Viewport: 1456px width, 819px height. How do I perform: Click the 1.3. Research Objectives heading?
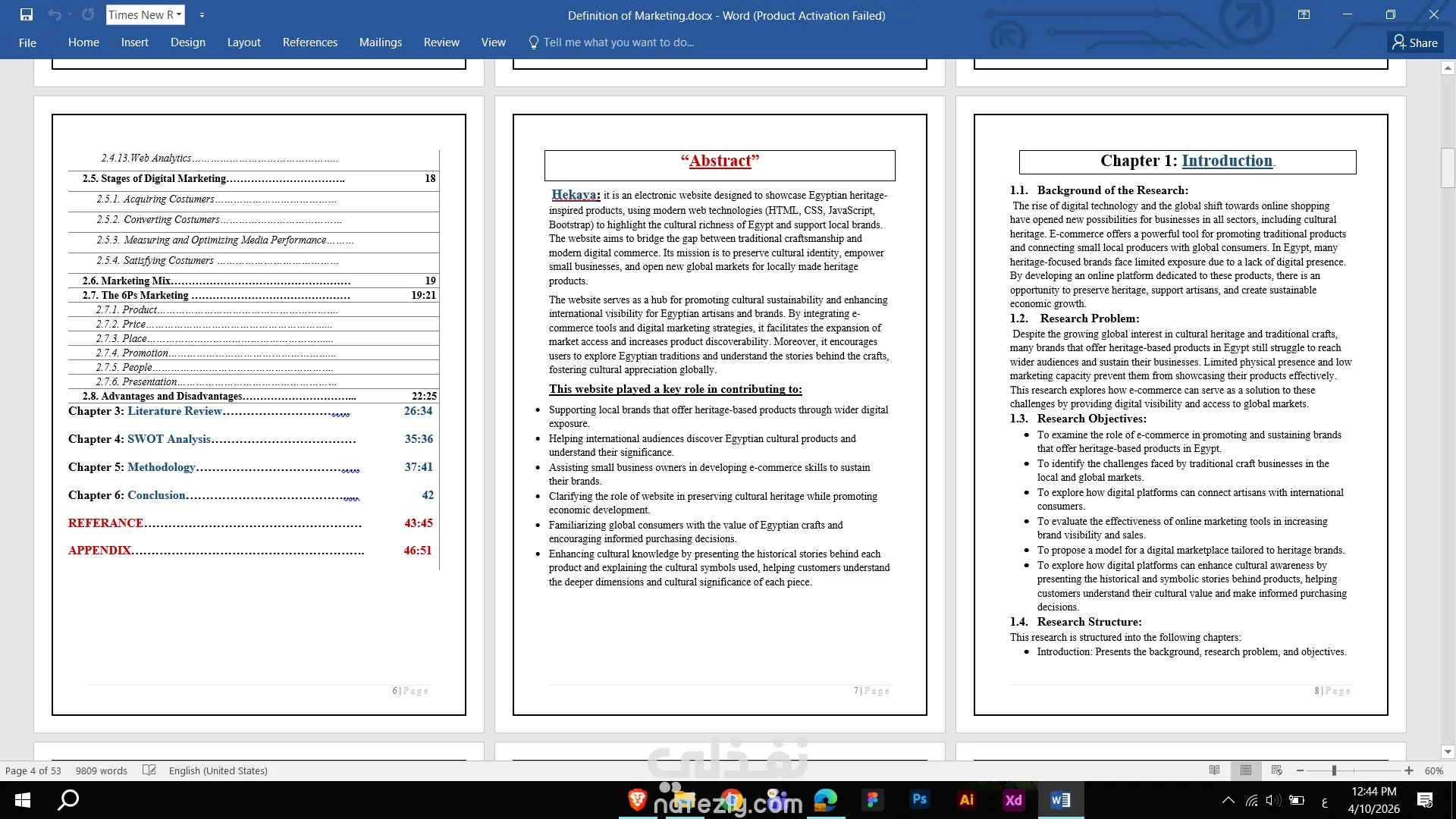pyautogui.click(x=1078, y=419)
